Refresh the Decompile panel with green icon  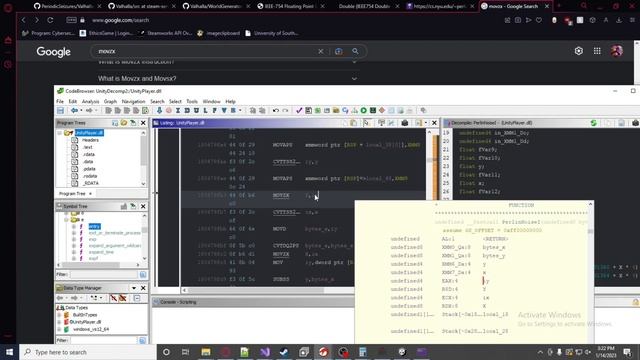click(594, 123)
